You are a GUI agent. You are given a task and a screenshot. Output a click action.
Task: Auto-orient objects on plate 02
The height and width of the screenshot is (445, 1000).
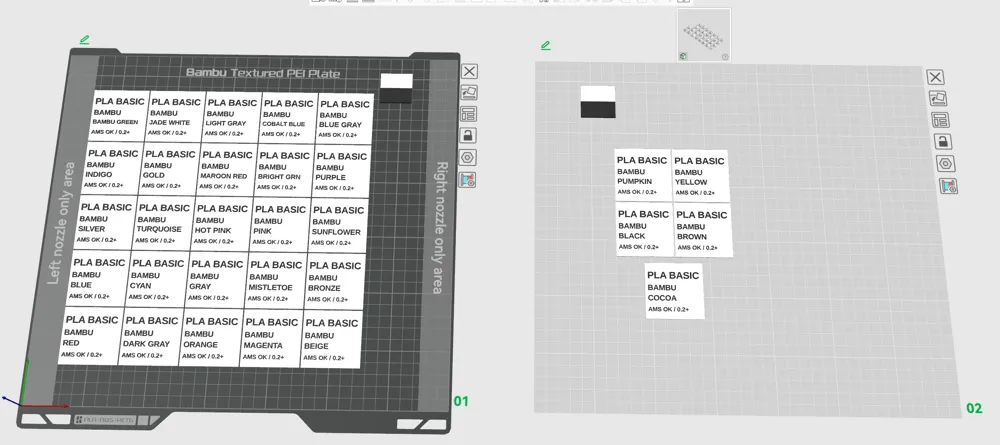pos(938,99)
